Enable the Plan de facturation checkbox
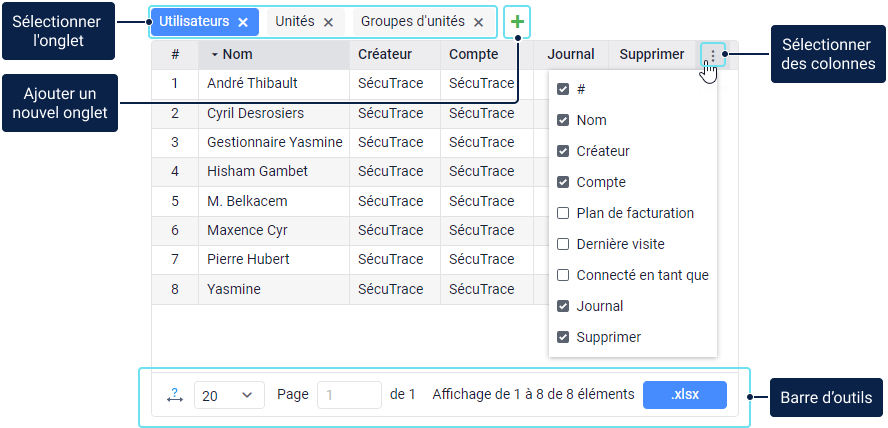This screenshot has width=888, height=428. pyautogui.click(x=563, y=213)
